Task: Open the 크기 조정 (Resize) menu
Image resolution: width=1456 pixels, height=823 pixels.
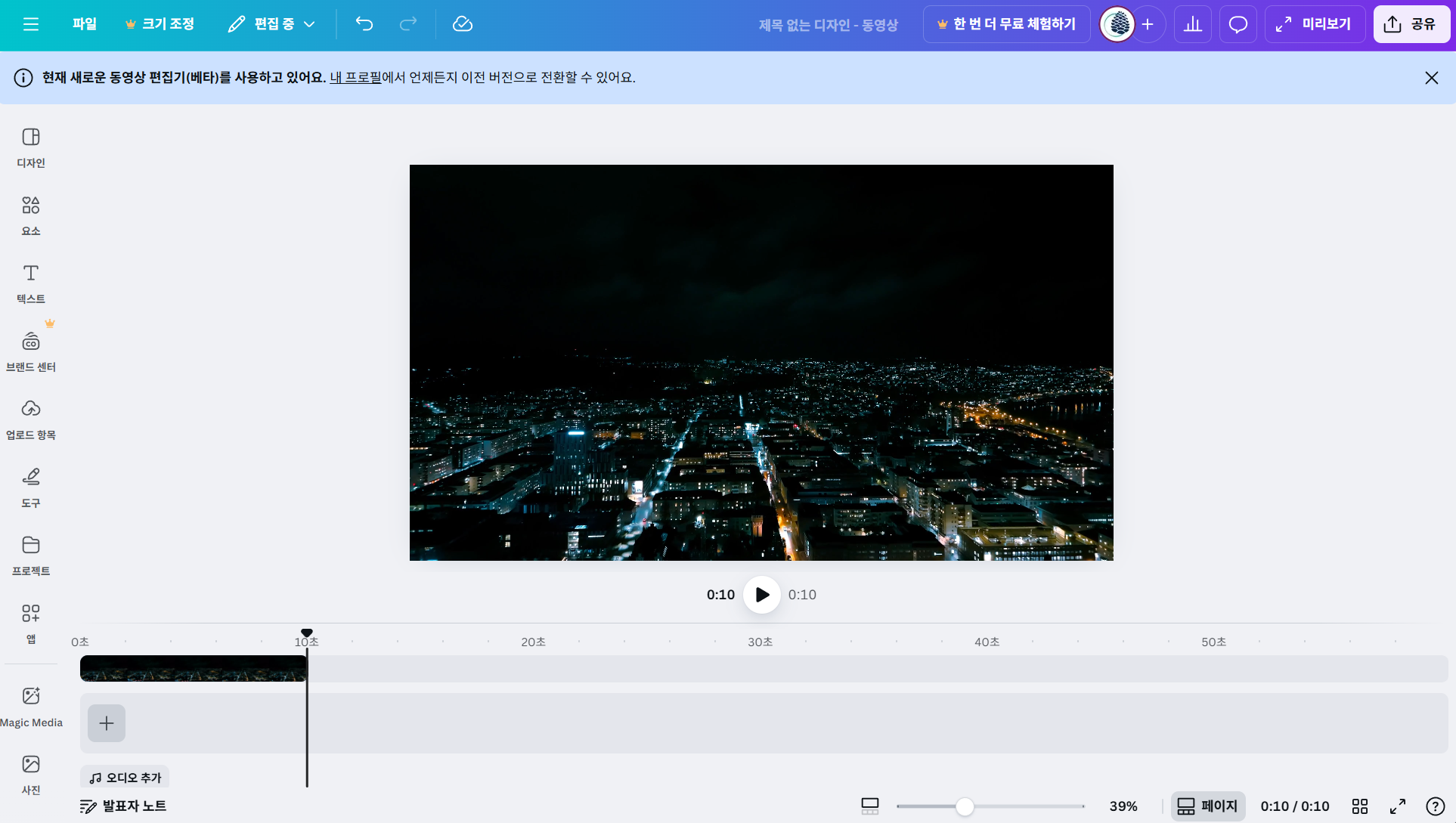Action: [160, 24]
